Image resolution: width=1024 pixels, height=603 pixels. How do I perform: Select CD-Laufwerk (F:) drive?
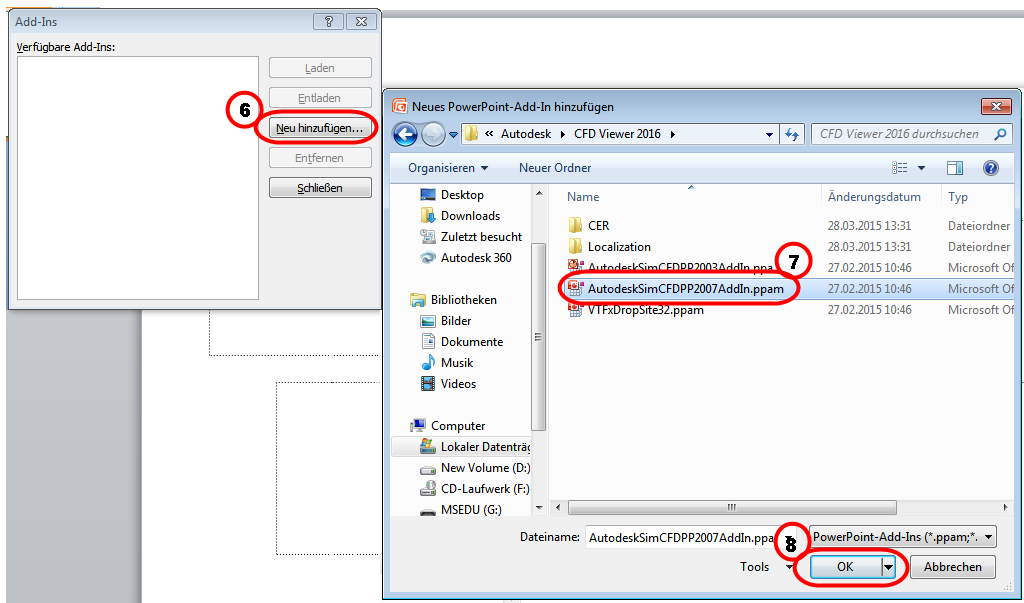click(485, 489)
